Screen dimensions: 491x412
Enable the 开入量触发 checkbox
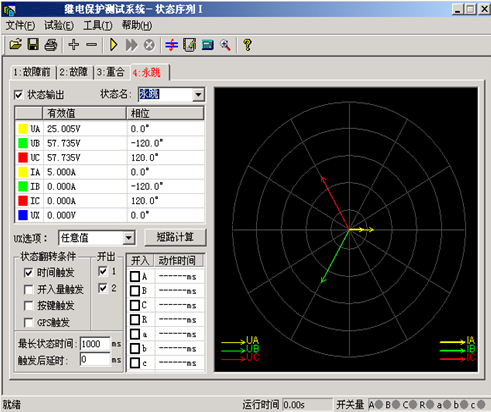[29, 289]
